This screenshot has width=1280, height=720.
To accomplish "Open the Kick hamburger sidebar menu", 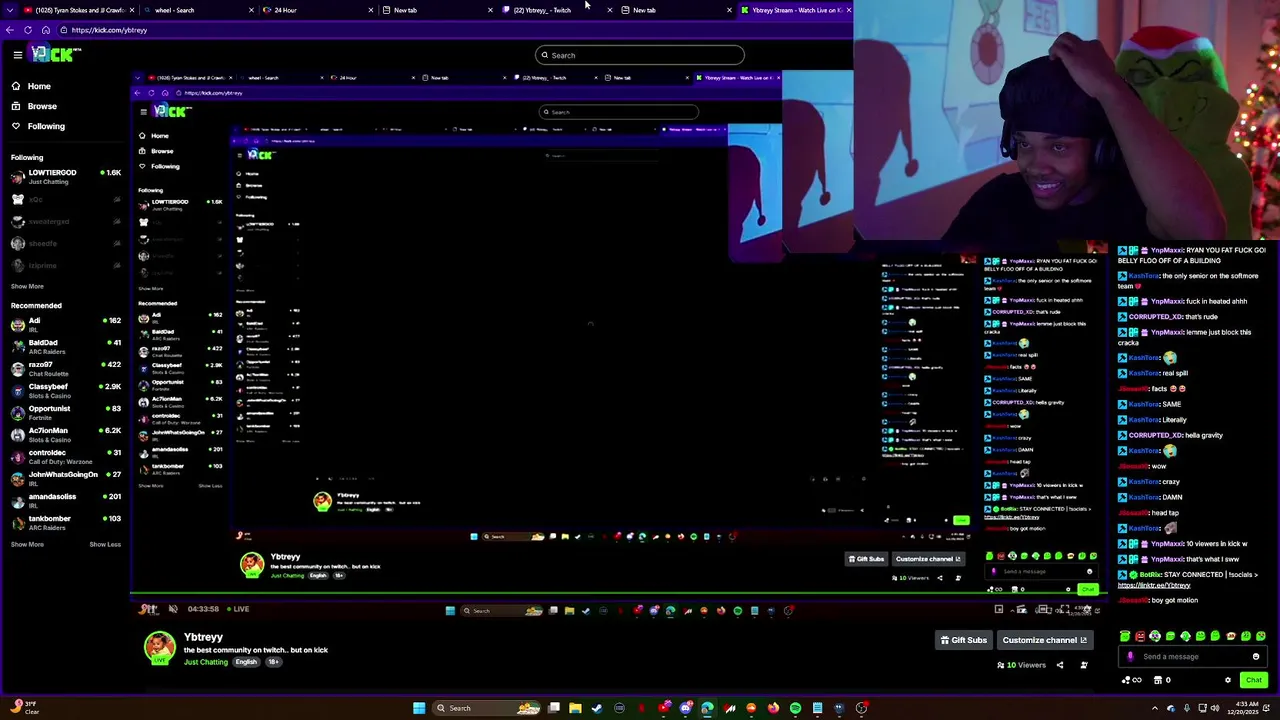I will (17, 55).
